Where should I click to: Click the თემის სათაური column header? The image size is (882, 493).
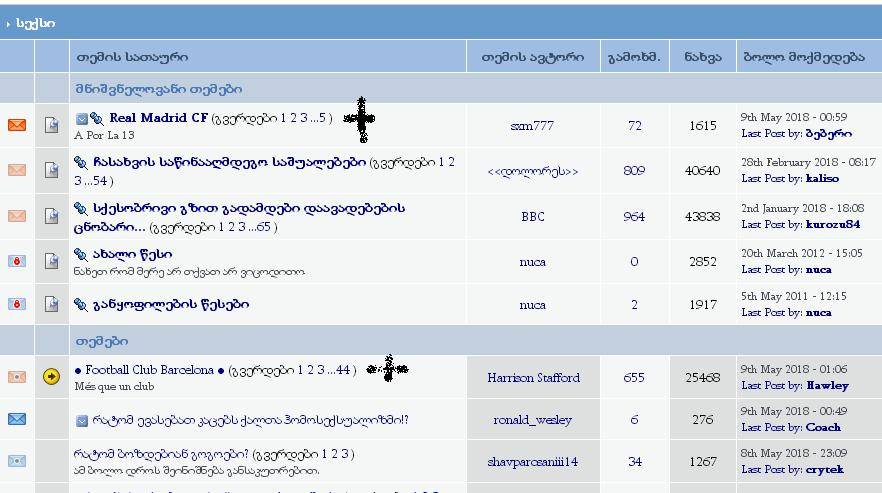(x=132, y=57)
